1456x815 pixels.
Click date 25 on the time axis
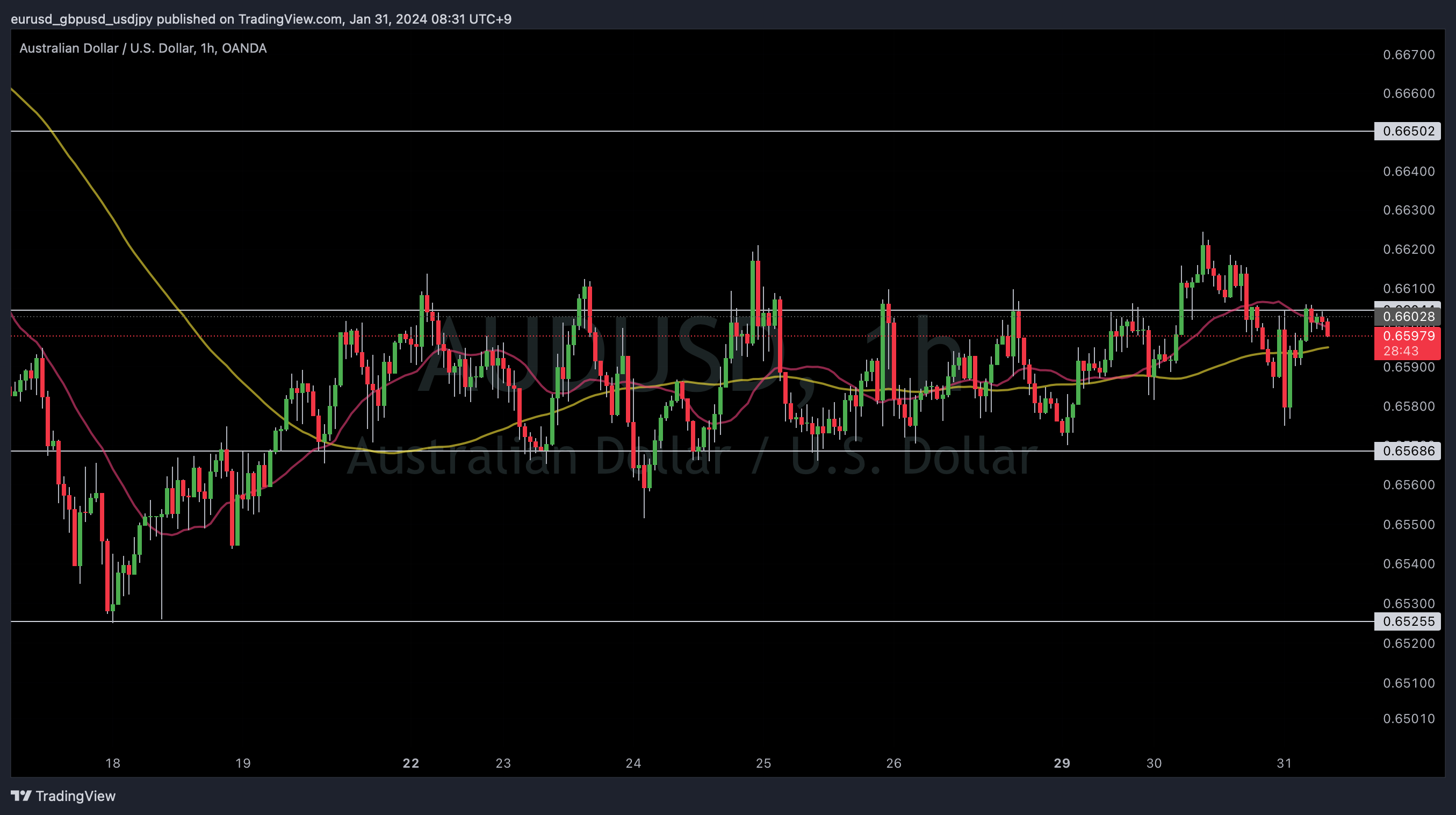763,763
